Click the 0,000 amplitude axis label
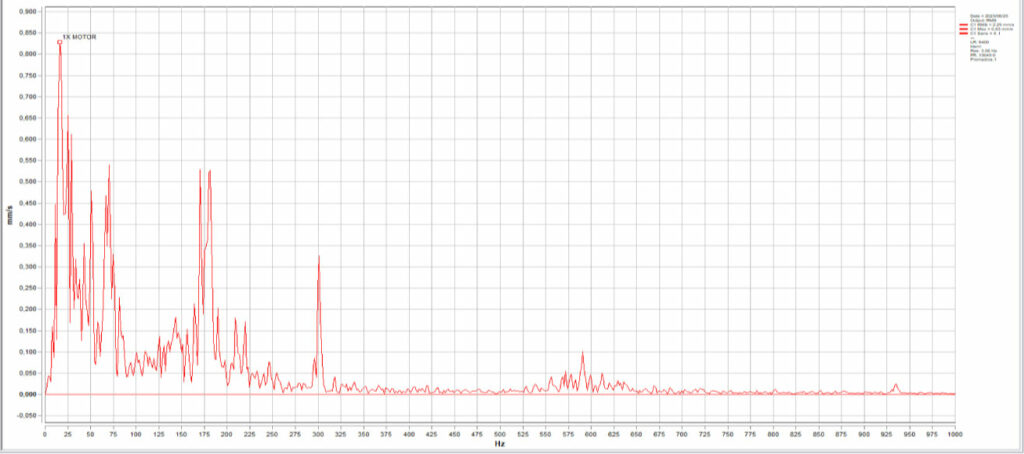This screenshot has width=1024, height=454. tap(27, 395)
